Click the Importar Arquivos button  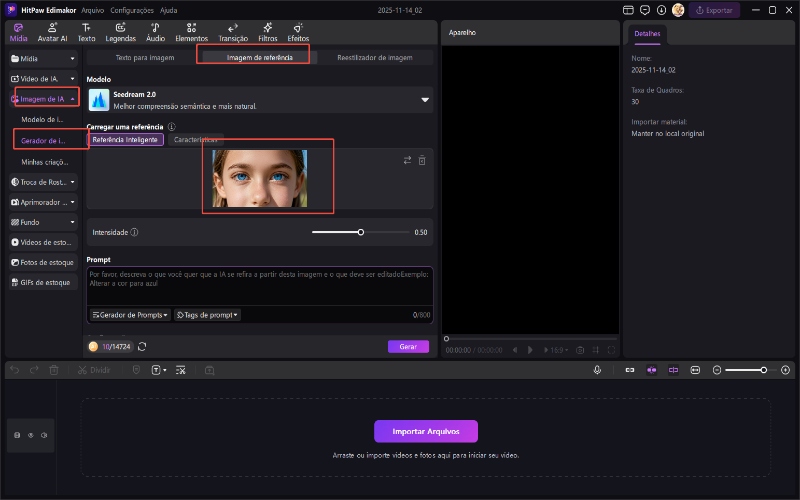[x=426, y=431]
